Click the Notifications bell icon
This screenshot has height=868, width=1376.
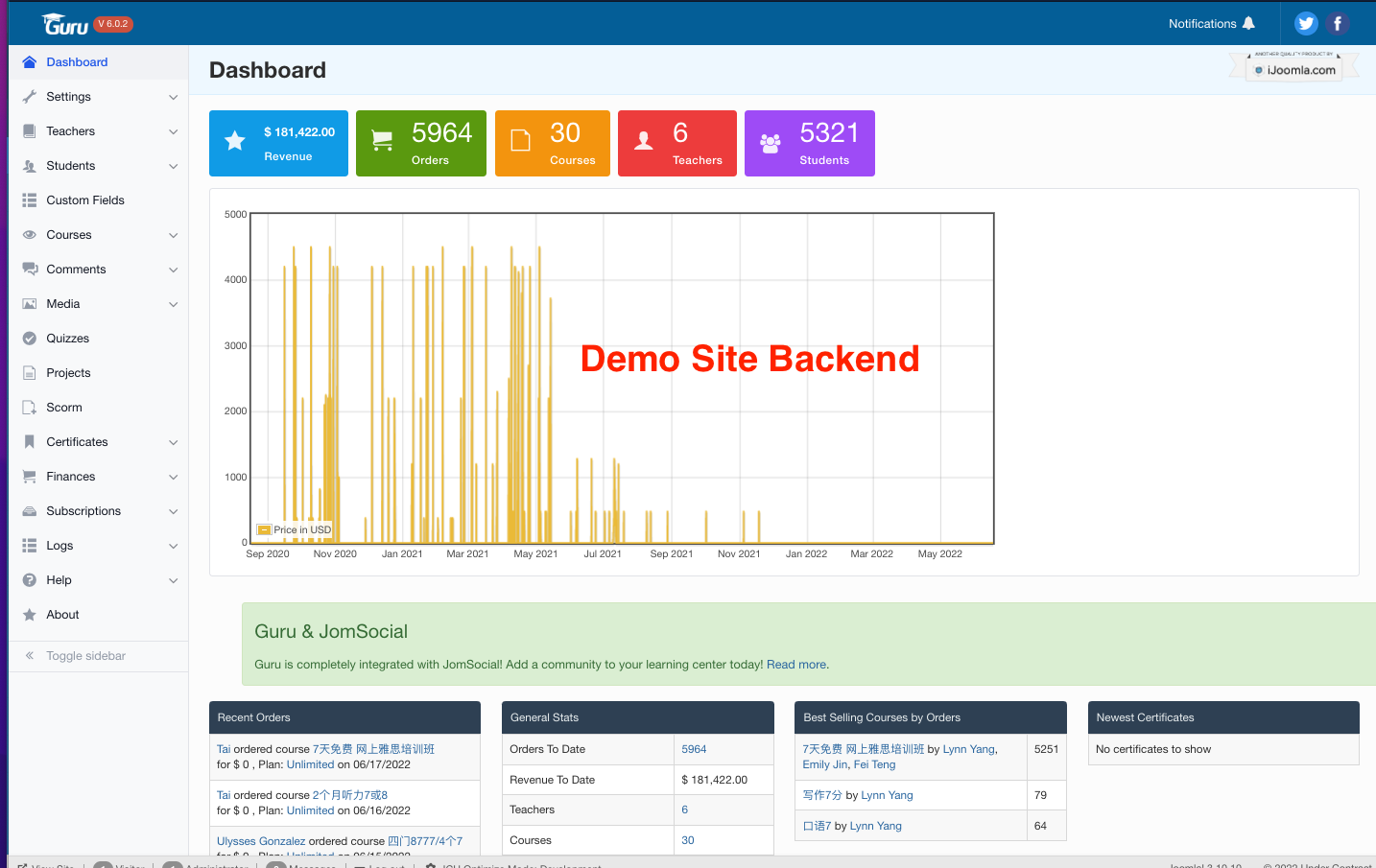click(1248, 24)
